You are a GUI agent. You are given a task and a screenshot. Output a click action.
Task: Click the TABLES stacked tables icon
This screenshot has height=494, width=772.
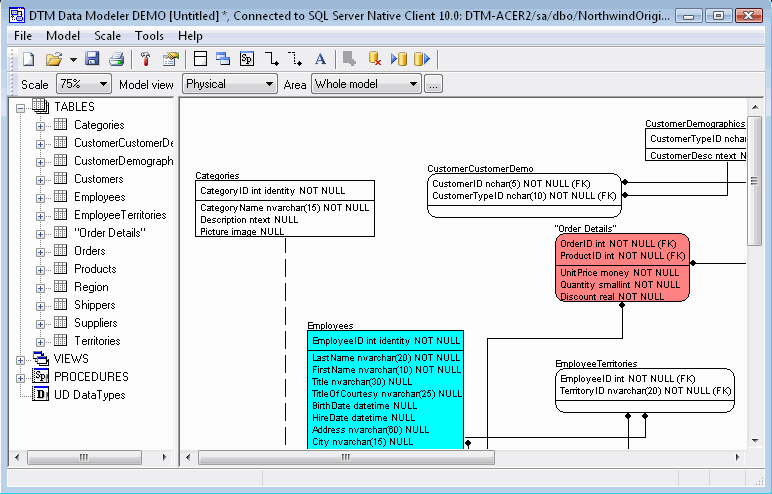coord(41,106)
